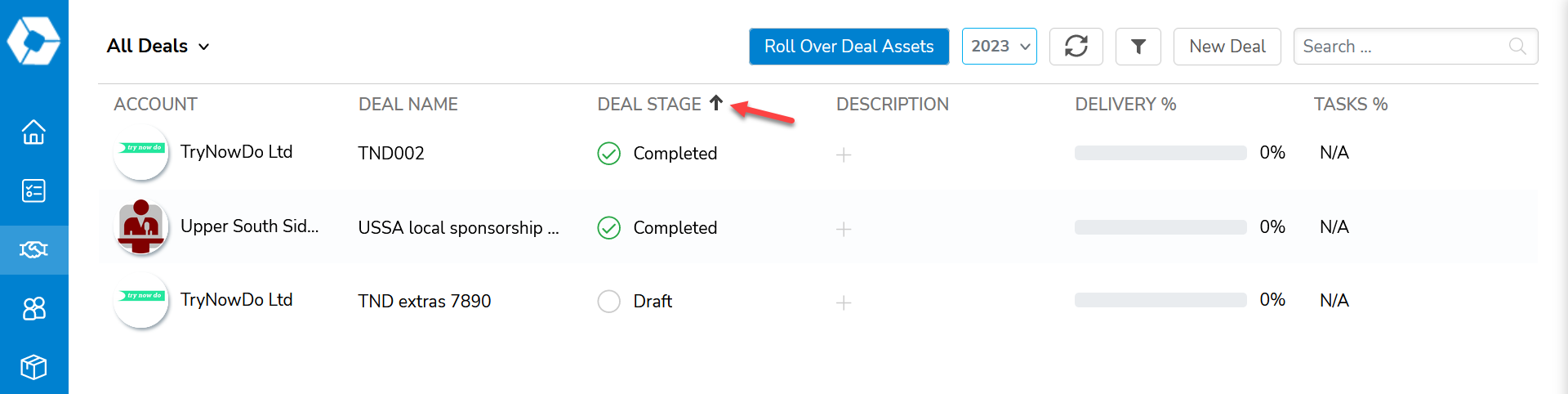Click the New Deal button

pyautogui.click(x=1227, y=47)
